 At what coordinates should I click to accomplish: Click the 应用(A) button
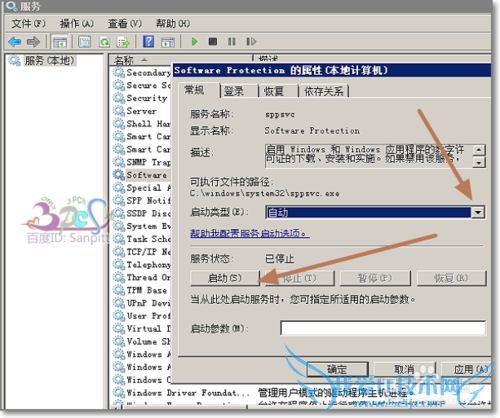click(467, 369)
